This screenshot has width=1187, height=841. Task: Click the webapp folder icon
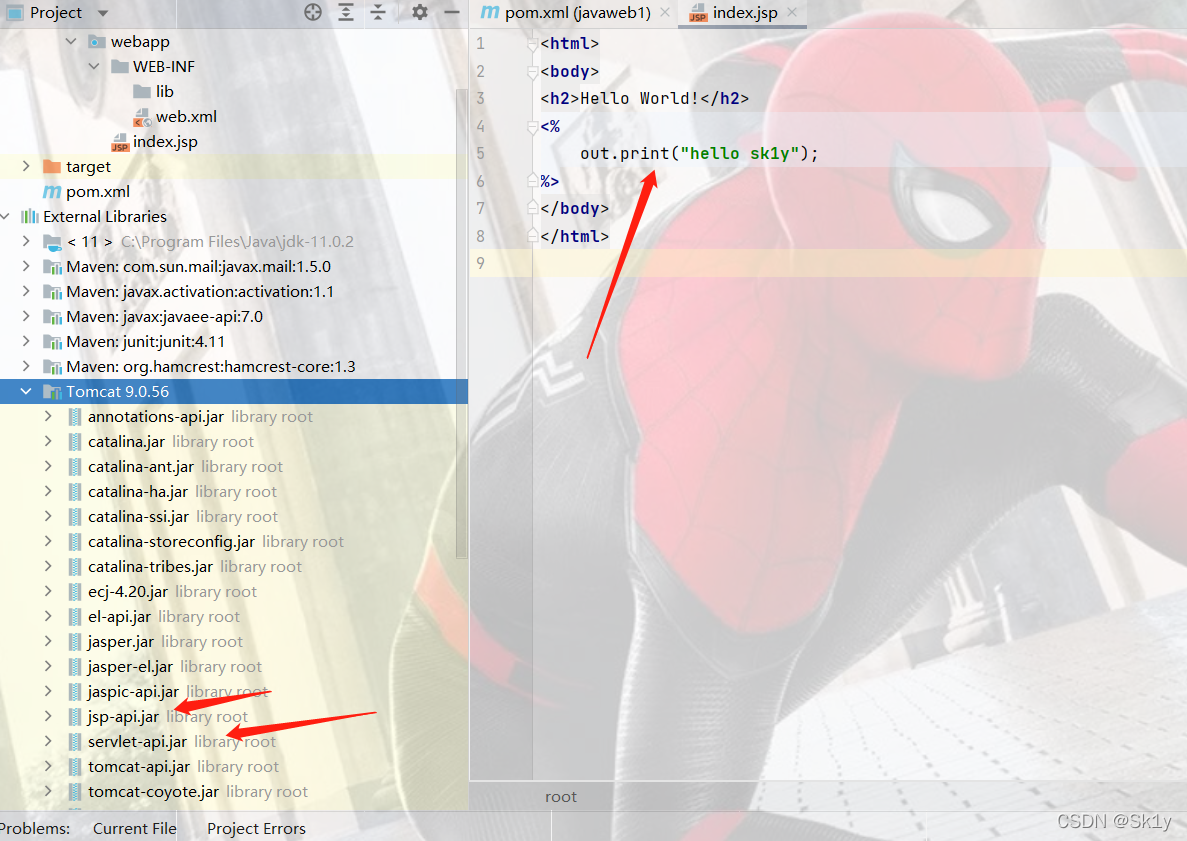click(x=97, y=42)
